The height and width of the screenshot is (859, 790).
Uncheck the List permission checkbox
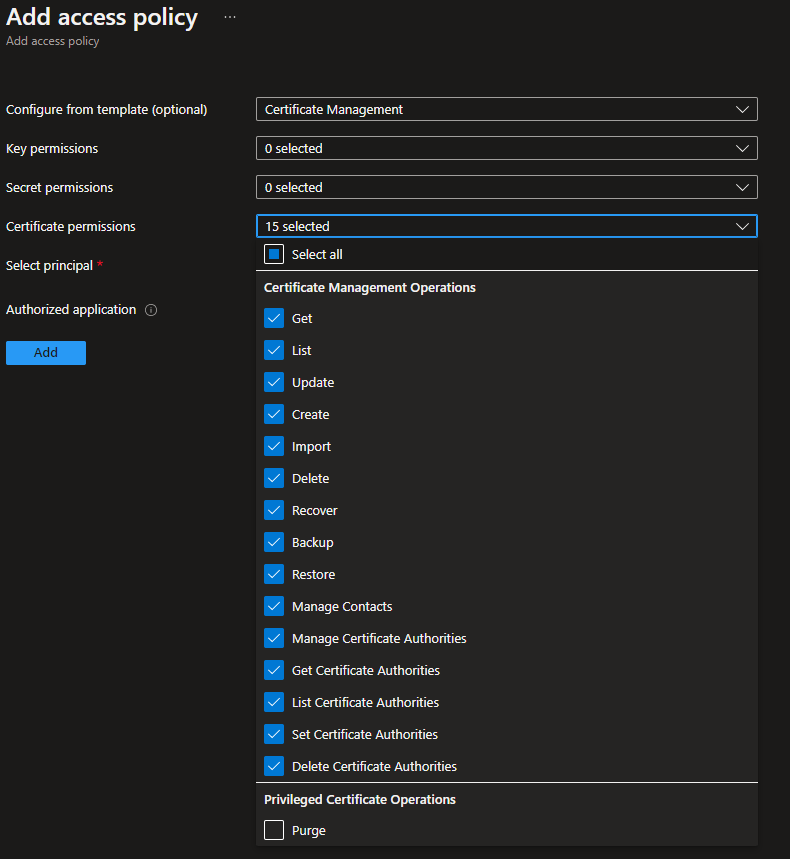(x=274, y=350)
